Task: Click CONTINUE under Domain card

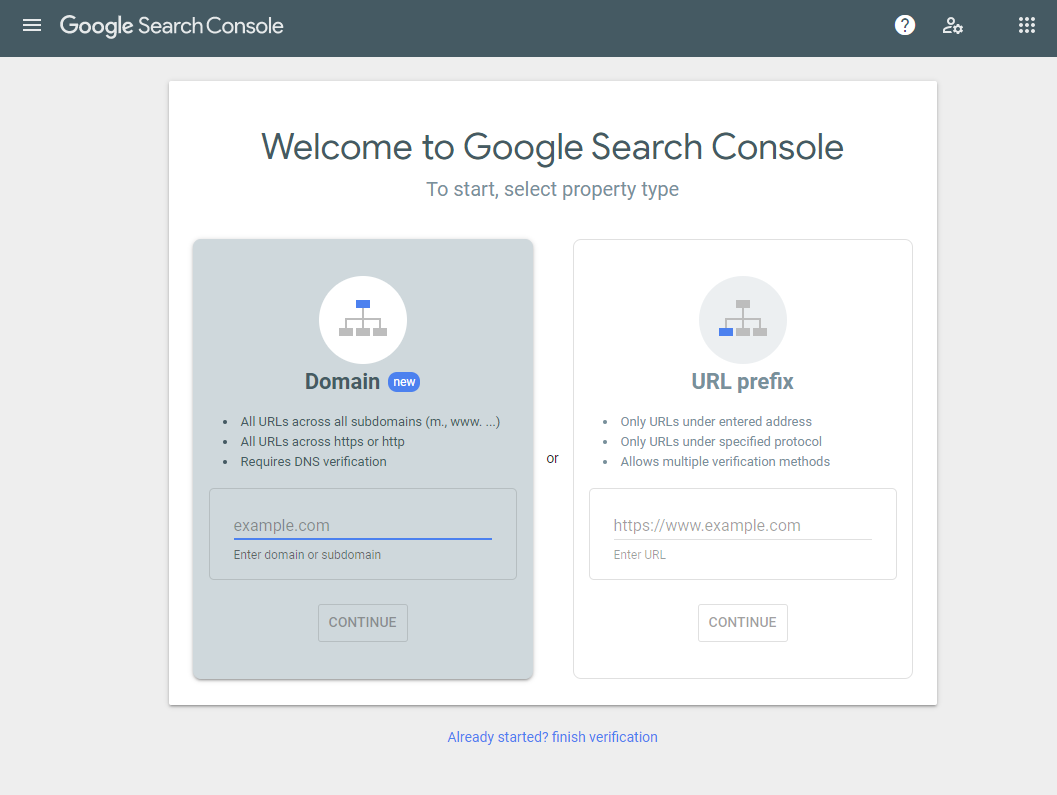Action: [363, 622]
